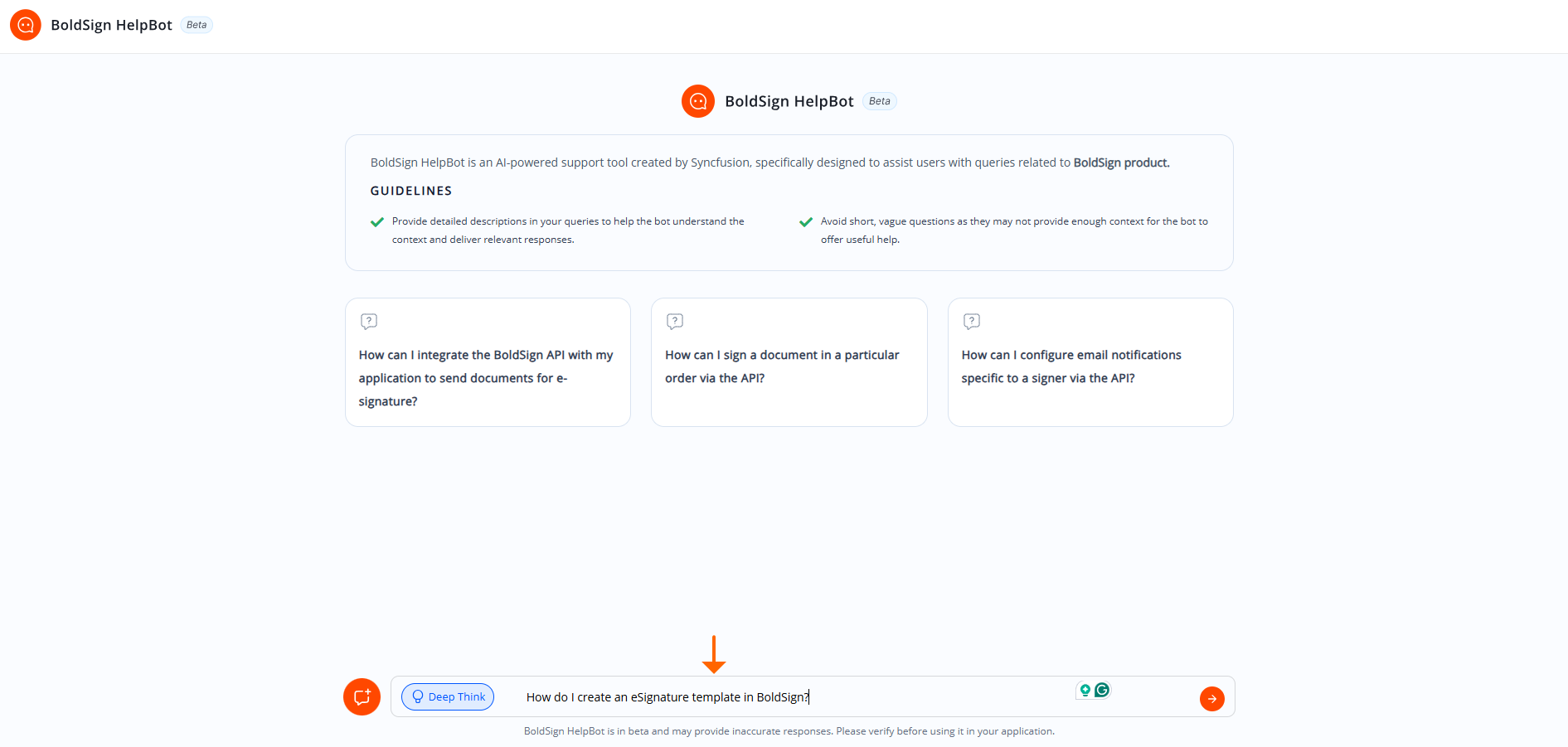Click the bold 'BoldSign product.' text
Image resolution: width=1568 pixels, height=747 pixels.
(x=1121, y=162)
